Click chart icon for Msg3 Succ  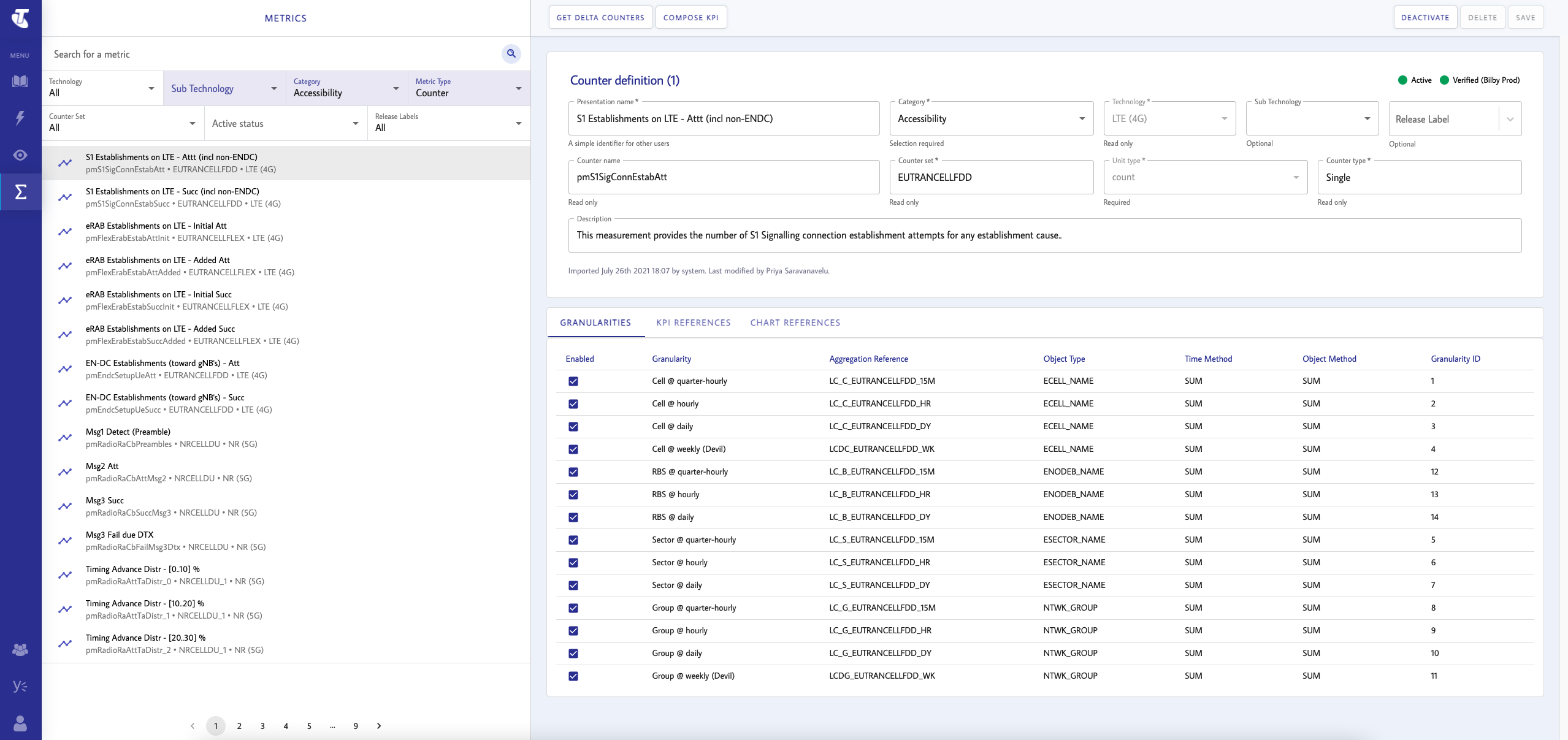[x=65, y=506]
